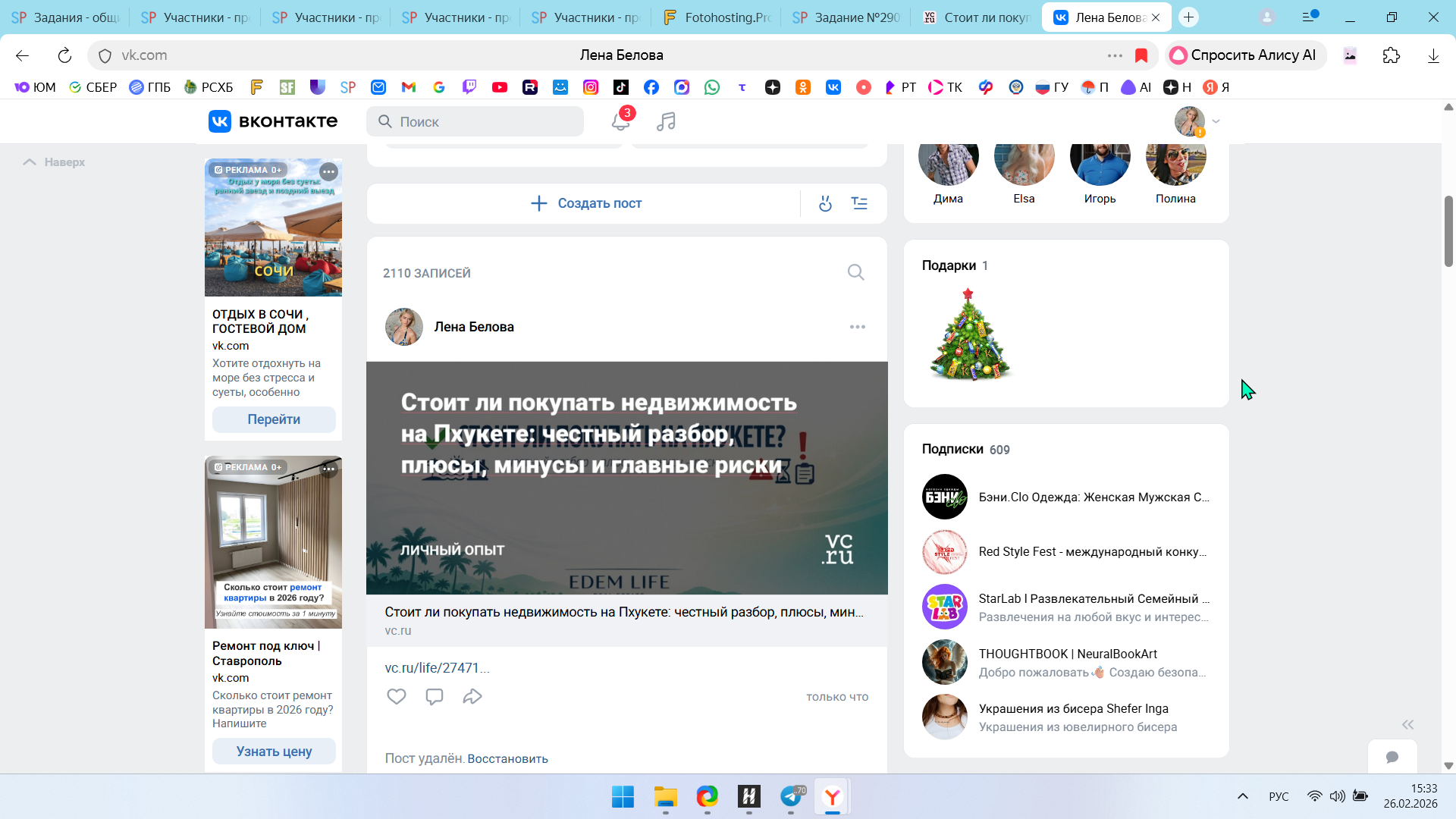Viewport: 1456px width, 819px height.
Task: Open three-dot menu on Lena Belova's post
Action: [x=857, y=327]
